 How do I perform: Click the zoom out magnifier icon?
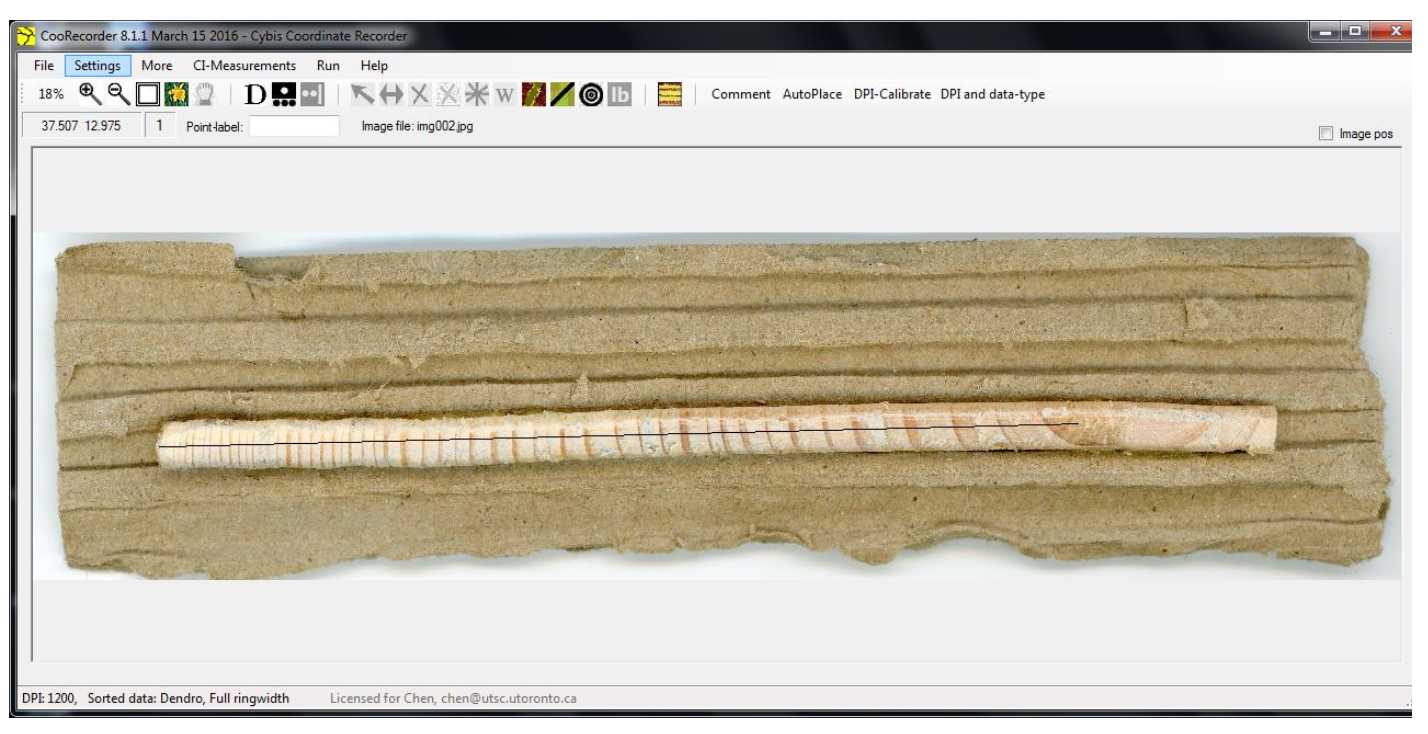pos(116,95)
